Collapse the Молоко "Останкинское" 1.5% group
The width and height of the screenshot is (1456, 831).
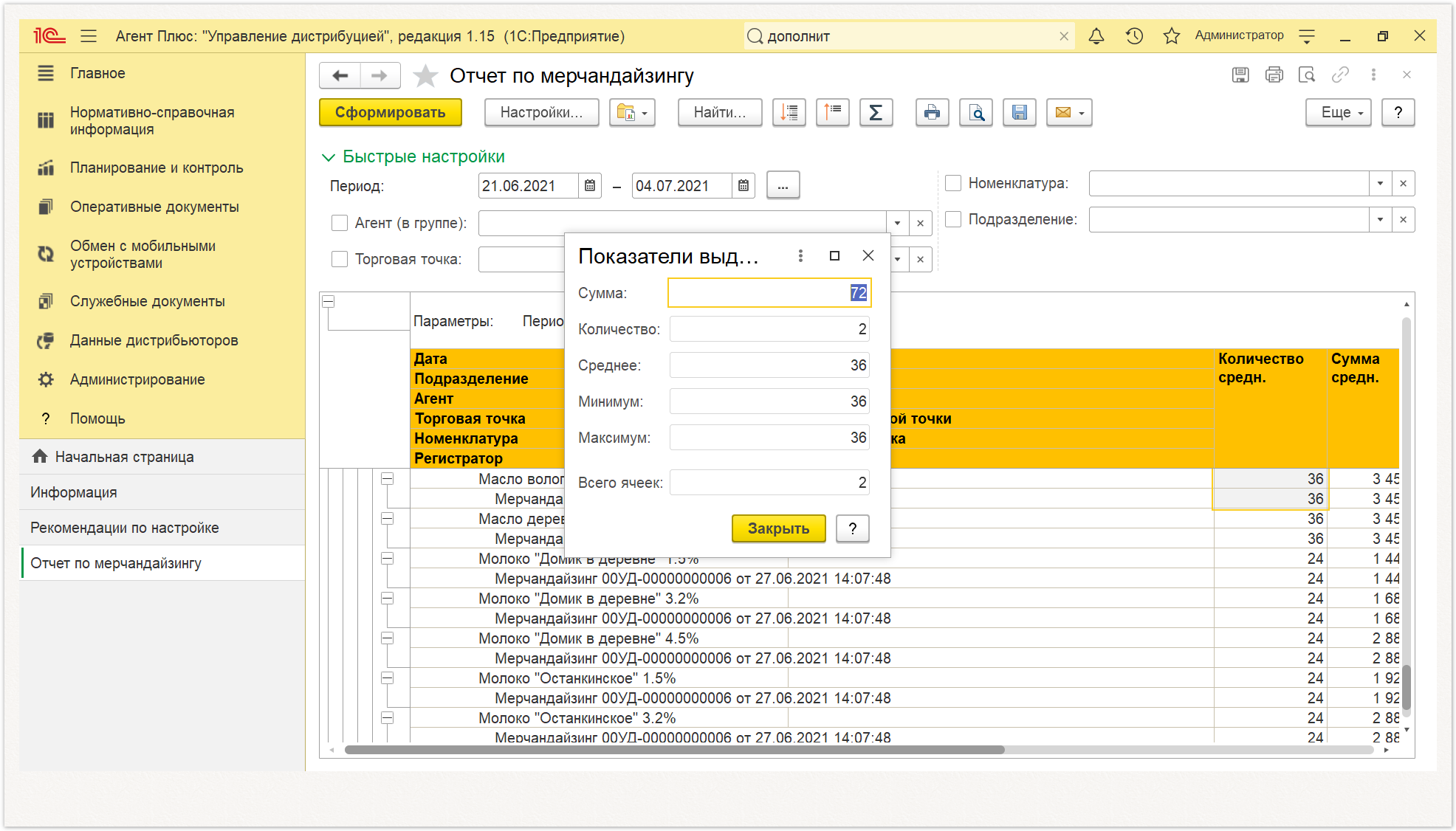click(x=387, y=678)
